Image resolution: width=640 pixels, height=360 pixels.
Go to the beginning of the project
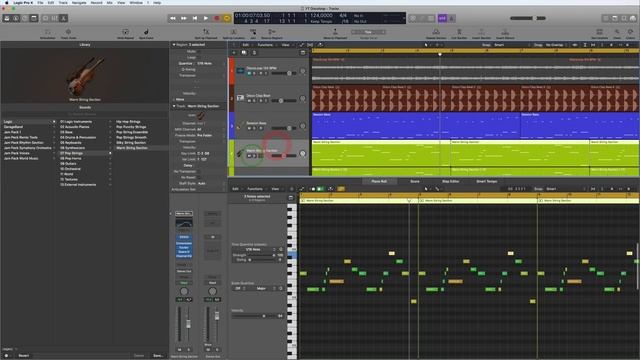195,18
